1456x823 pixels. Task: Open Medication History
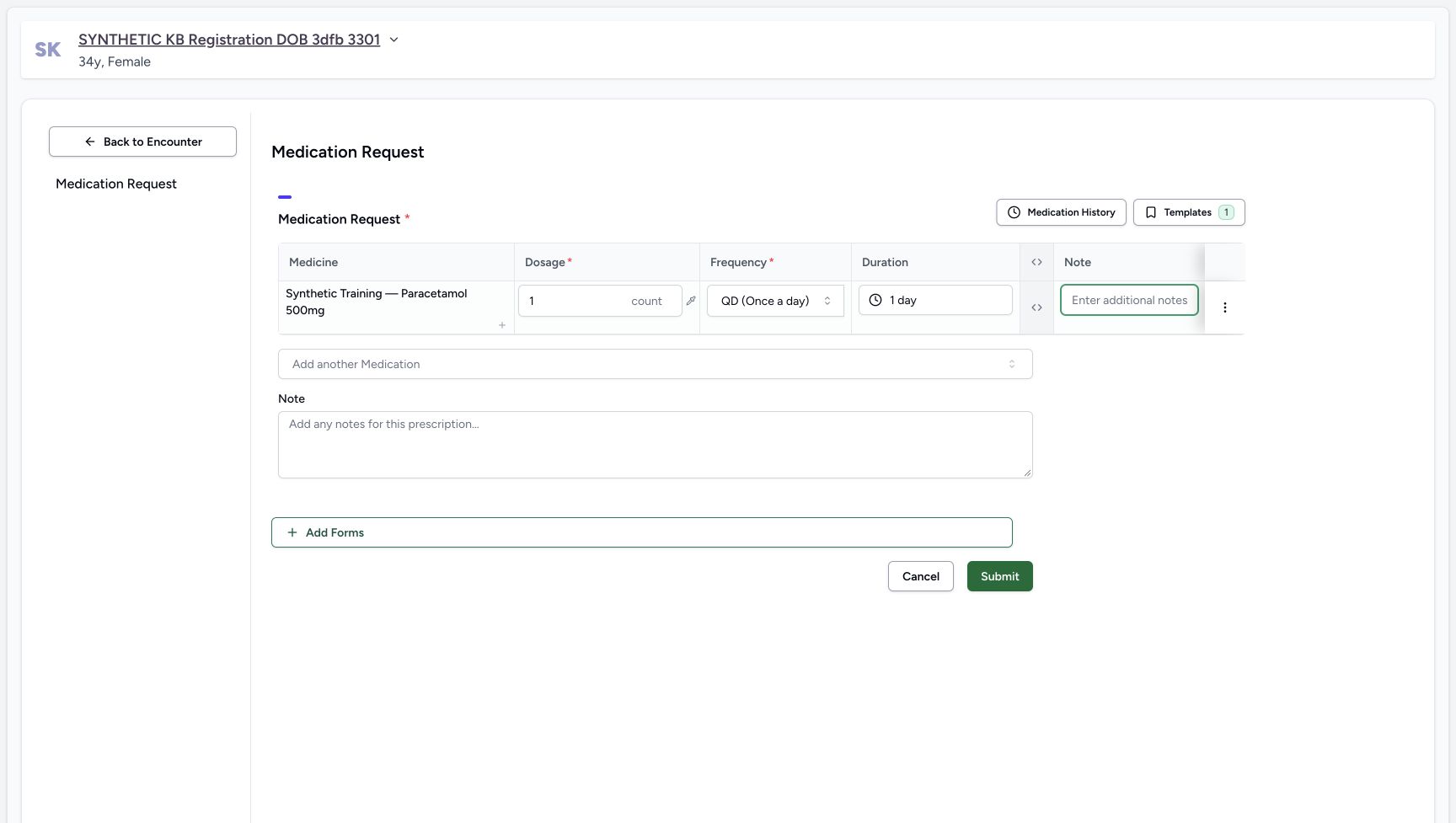[x=1061, y=212]
